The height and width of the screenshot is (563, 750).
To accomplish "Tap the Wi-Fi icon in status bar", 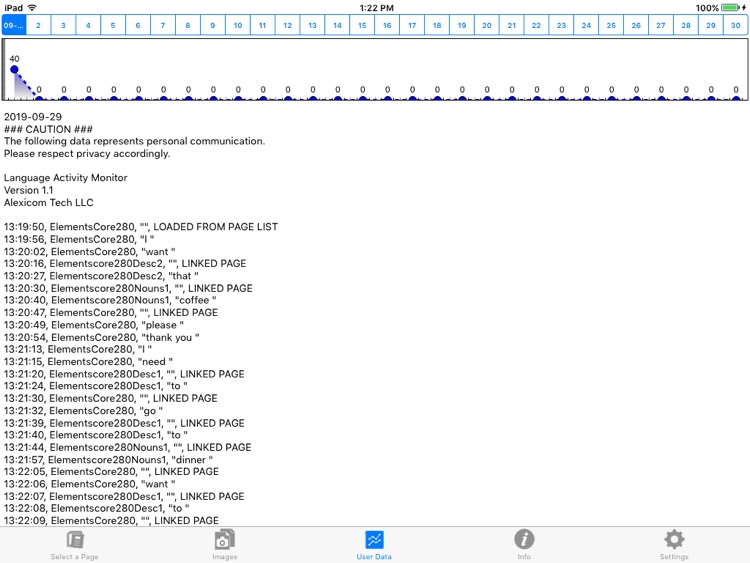I will point(32,8).
